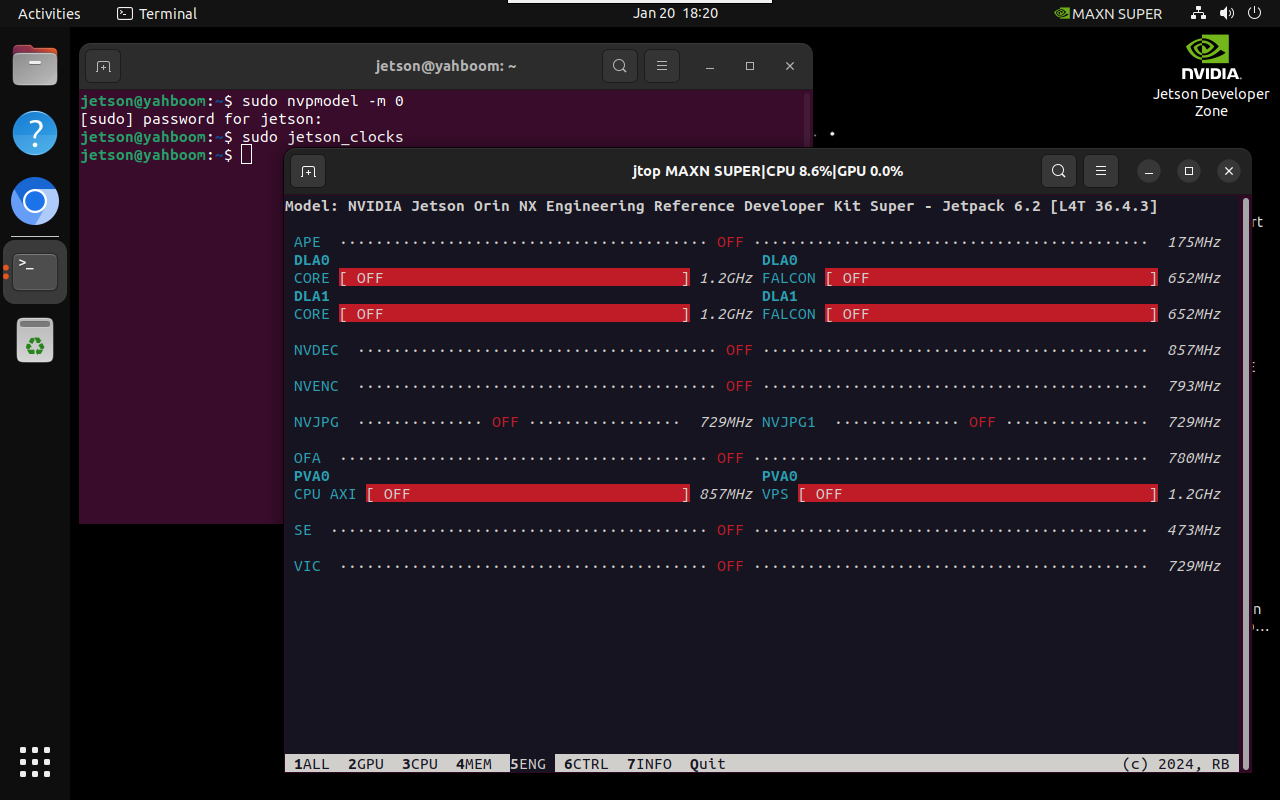Click search icon in jetson@yahboom terminal
The height and width of the screenshot is (800, 1280).
620,66
